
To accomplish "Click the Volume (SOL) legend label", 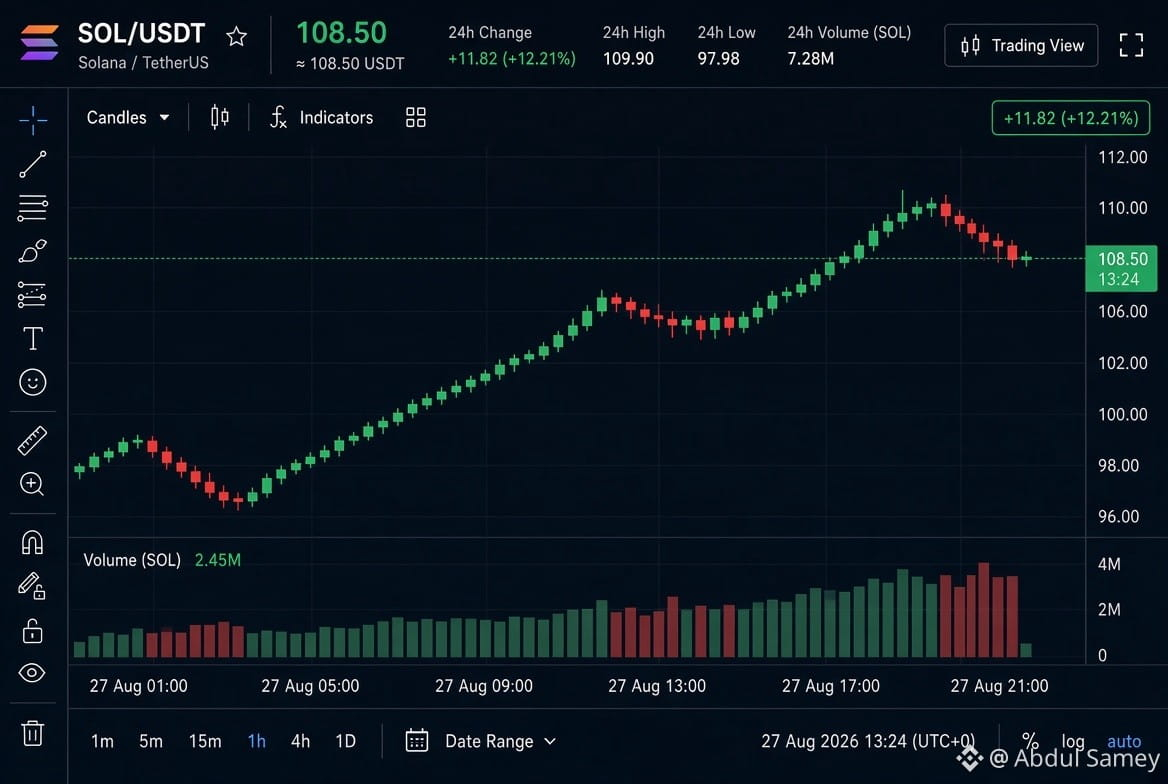I will pos(132,560).
